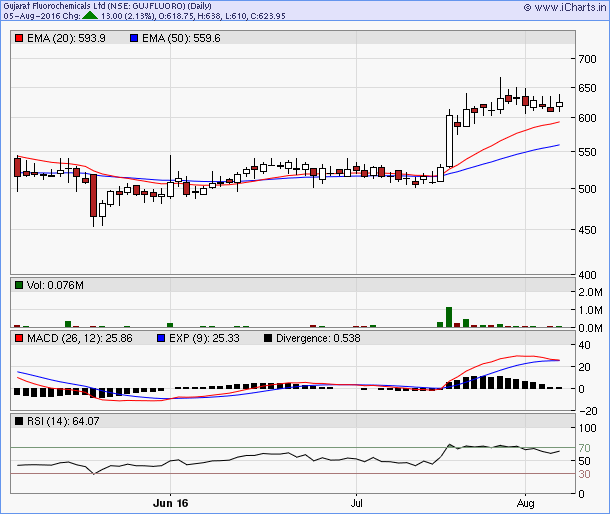Click the -20 MACD axis label
This screenshot has height=514, width=610.
click(587, 411)
